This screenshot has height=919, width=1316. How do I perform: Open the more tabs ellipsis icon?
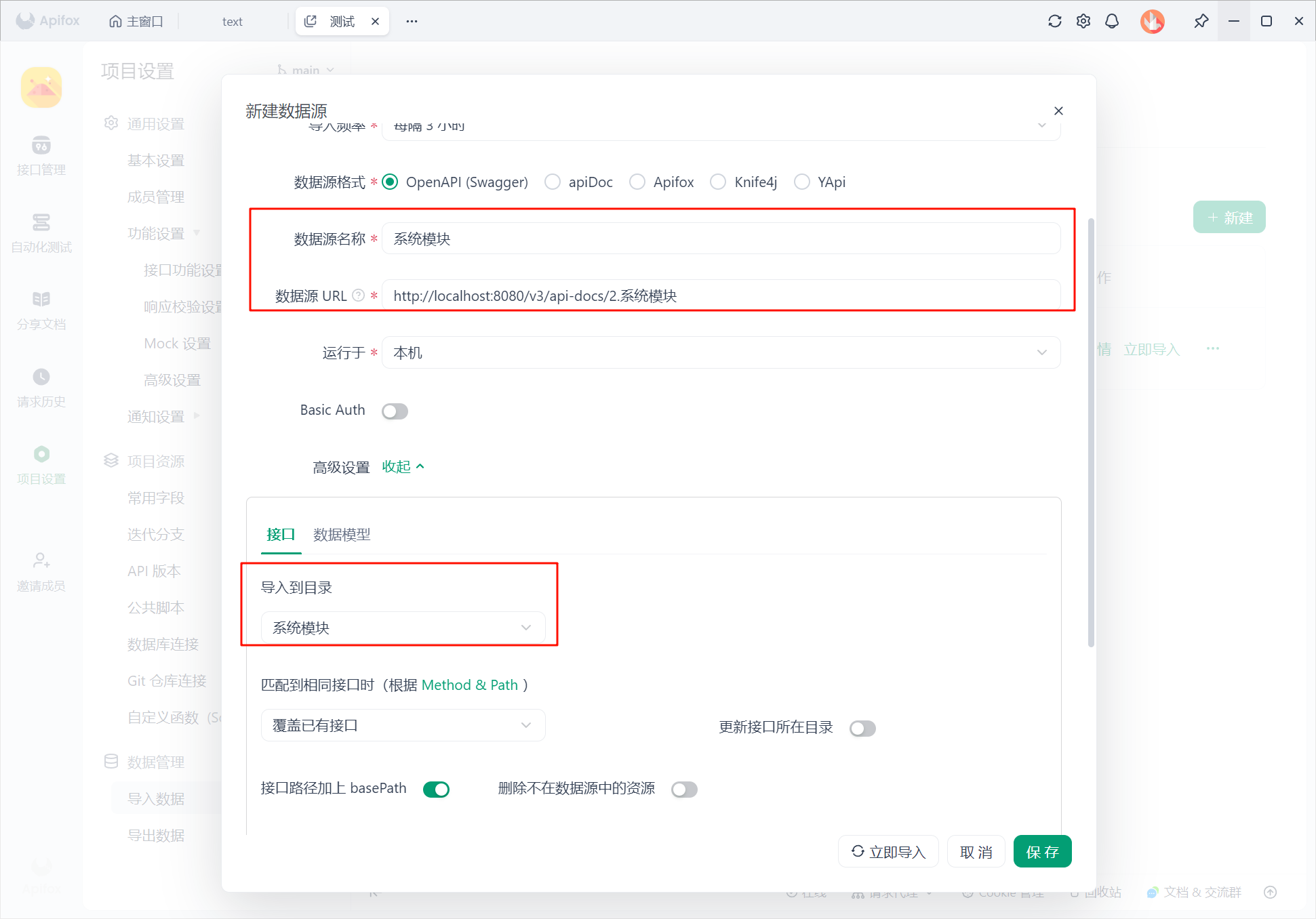point(412,21)
